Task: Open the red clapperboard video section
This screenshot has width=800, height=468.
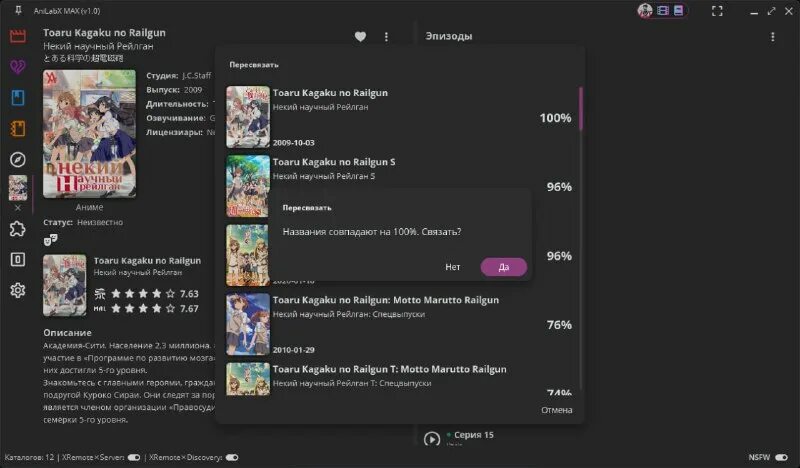Action: (18, 36)
